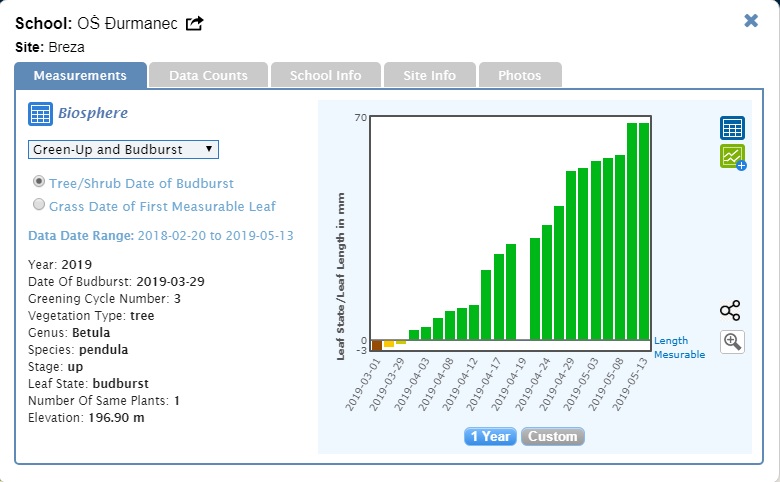The height and width of the screenshot is (482, 780).
Task: Click the green add-to-plot chart icon
Action: coord(733,157)
